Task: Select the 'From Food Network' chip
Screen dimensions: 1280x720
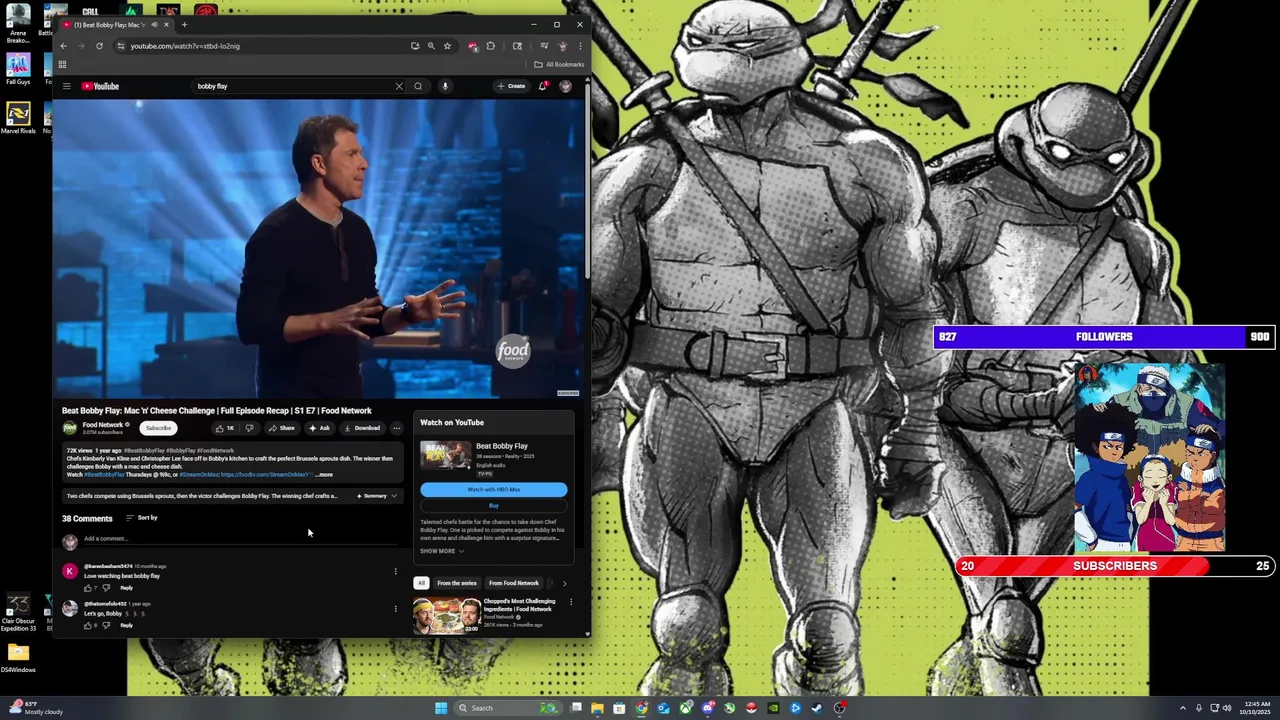Action: click(x=514, y=583)
